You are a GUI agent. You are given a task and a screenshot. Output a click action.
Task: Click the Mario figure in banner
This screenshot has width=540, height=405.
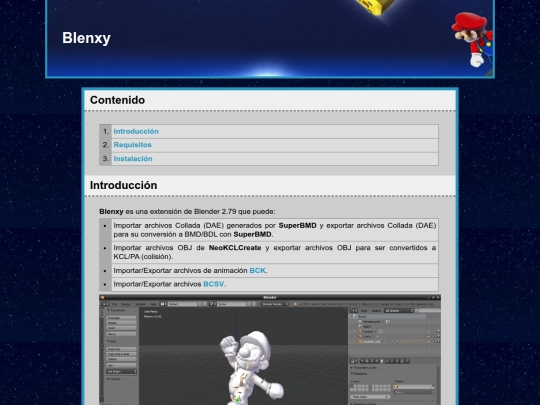[x=472, y=40]
